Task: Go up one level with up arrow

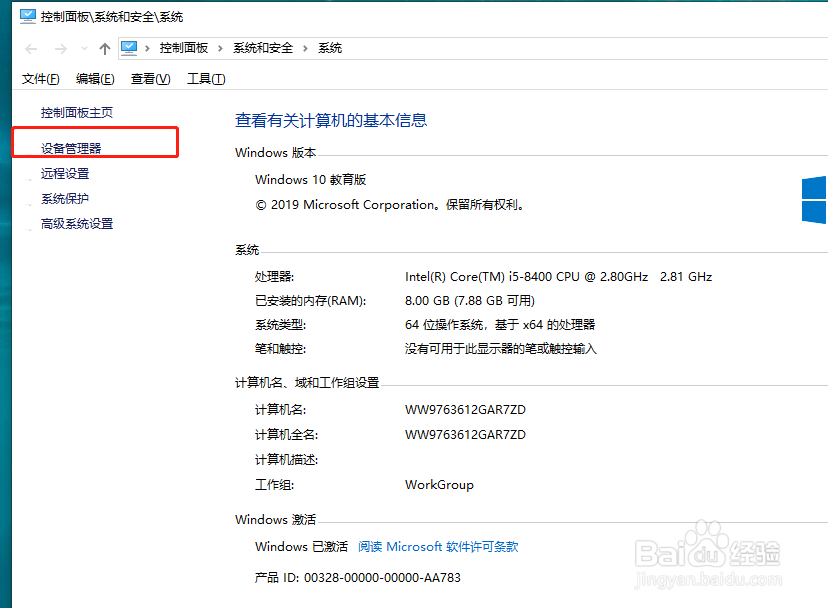Action: [x=105, y=49]
